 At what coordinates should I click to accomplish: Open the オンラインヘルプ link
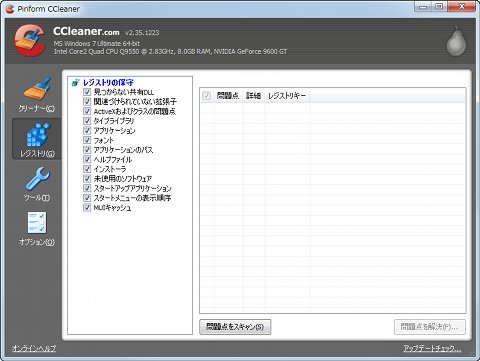click(34, 349)
